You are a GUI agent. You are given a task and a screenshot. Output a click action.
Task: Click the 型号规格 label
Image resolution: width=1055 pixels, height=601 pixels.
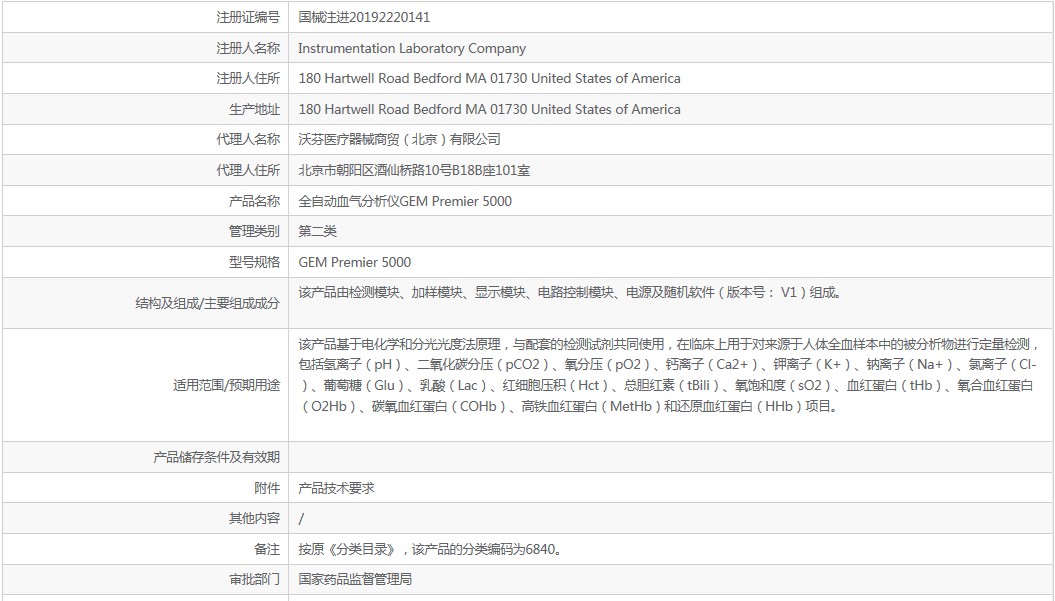point(254,262)
